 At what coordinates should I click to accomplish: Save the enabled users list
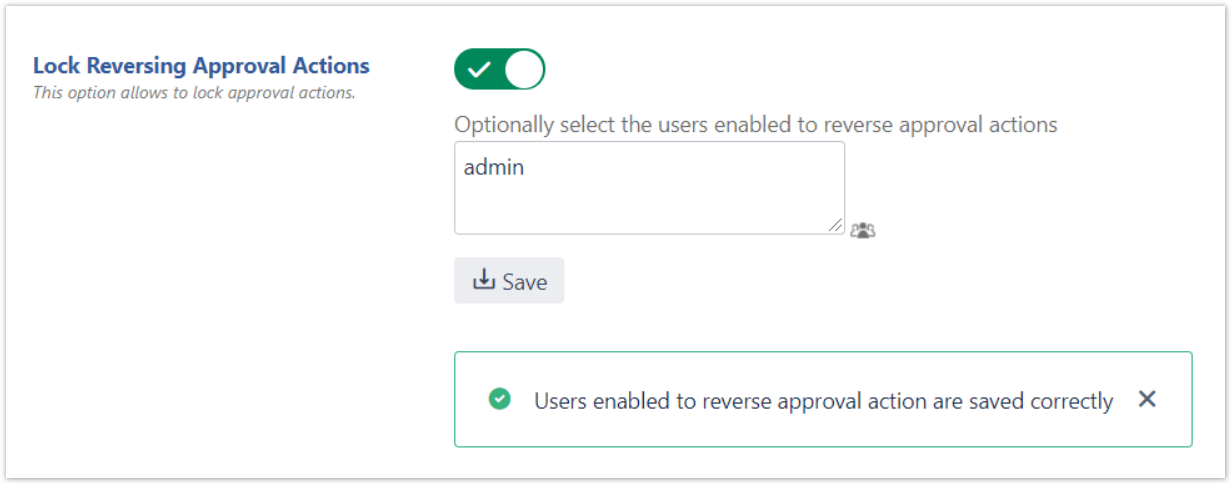click(x=509, y=281)
